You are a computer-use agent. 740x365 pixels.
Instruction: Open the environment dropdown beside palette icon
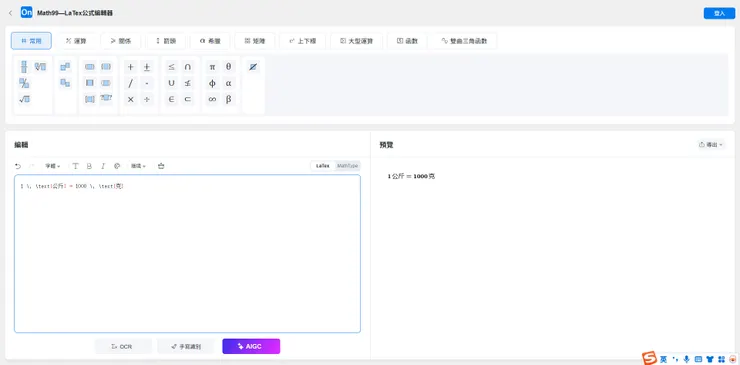[x=138, y=166]
